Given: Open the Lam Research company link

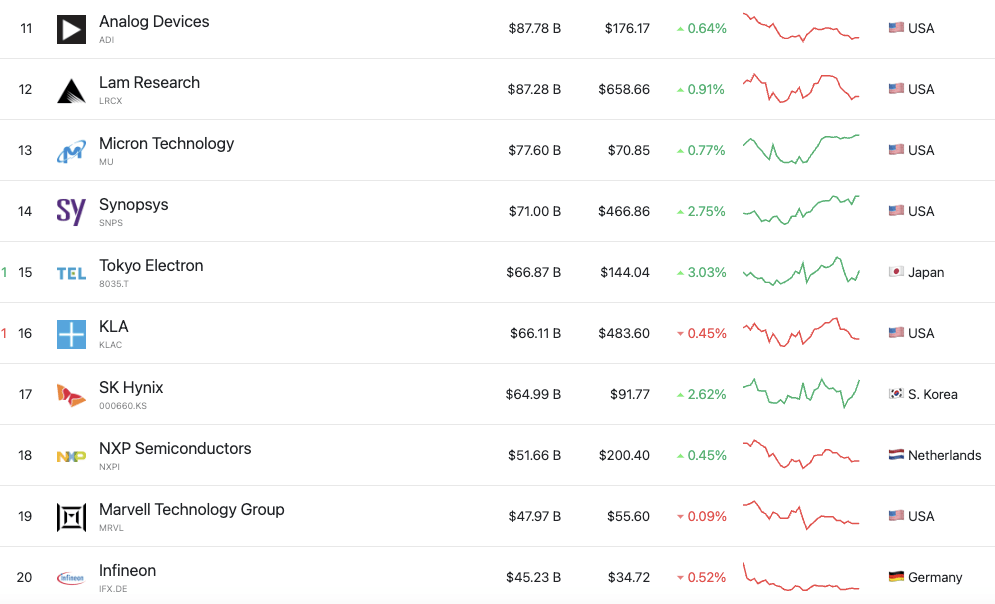Looking at the screenshot, I should pyautogui.click(x=149, y=82).
